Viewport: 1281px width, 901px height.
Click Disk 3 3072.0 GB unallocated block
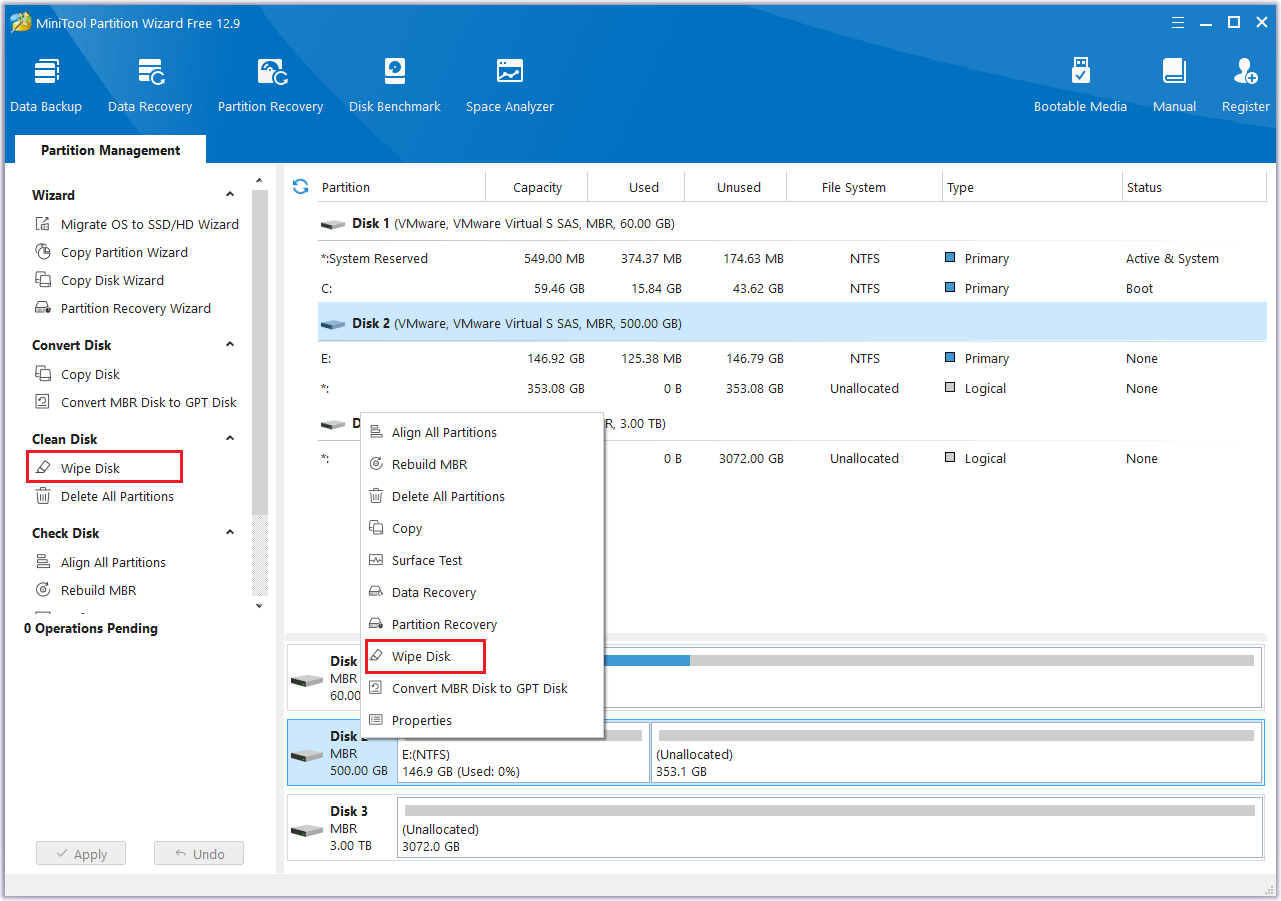pyautogui.click(x=829, y=828)
